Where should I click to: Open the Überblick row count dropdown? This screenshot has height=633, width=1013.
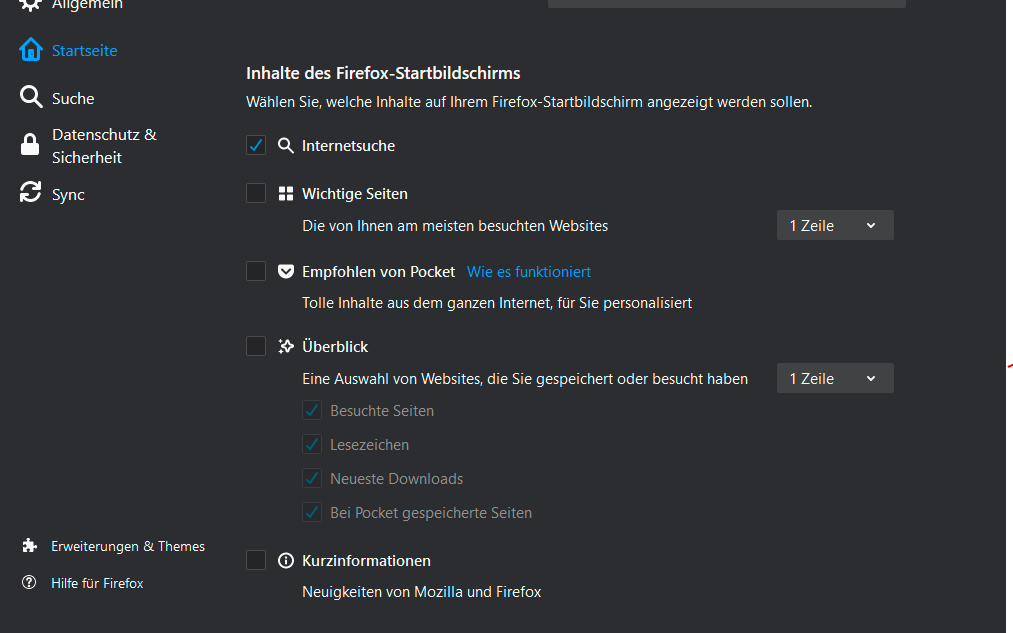tap(834, 378)
